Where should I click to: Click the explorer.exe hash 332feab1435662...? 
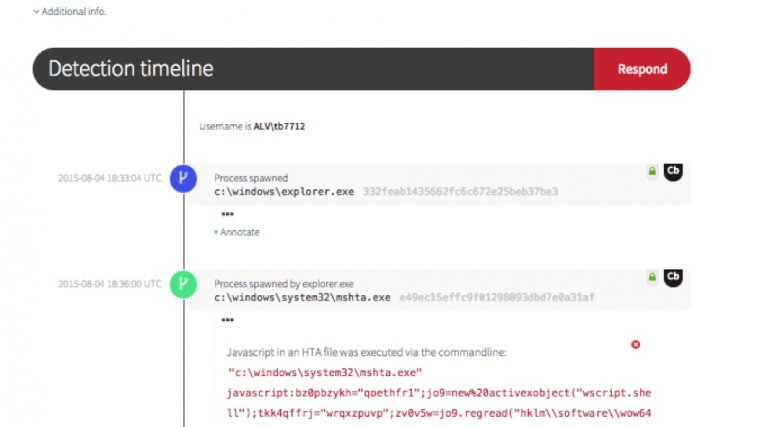pyautogui.click(x=459, y=191)
